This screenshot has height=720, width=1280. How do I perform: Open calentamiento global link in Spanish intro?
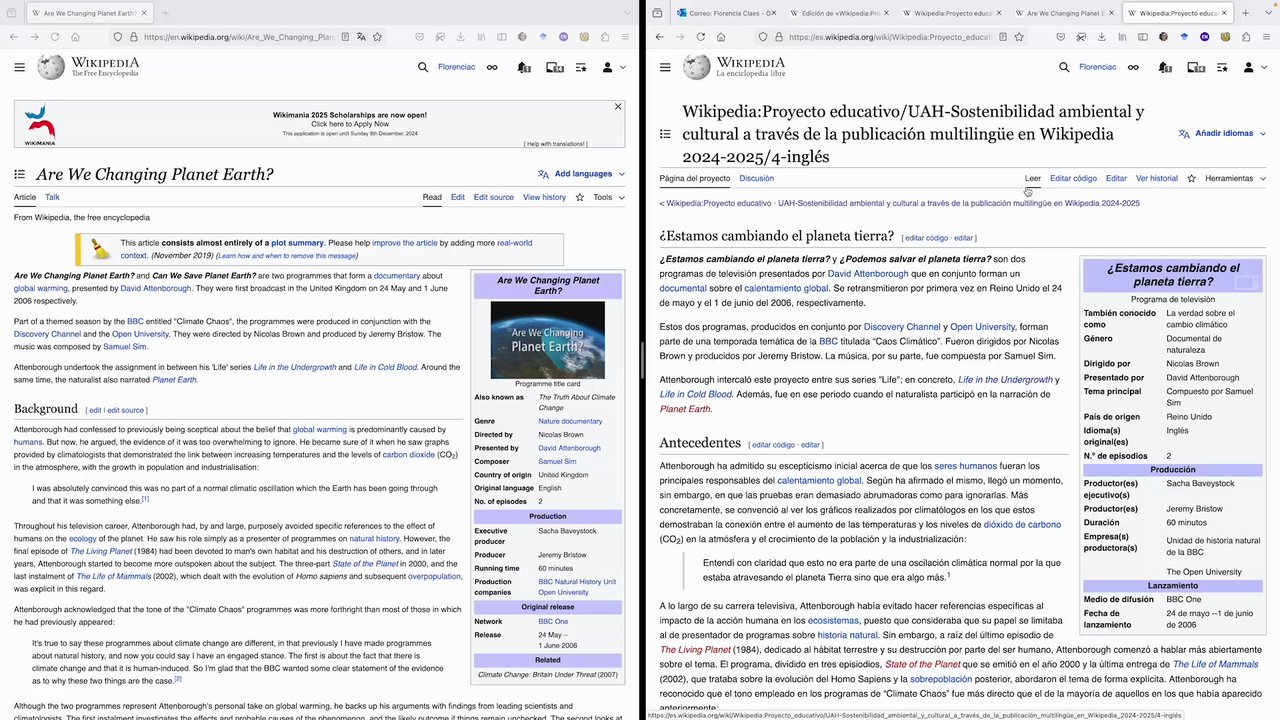787,288
